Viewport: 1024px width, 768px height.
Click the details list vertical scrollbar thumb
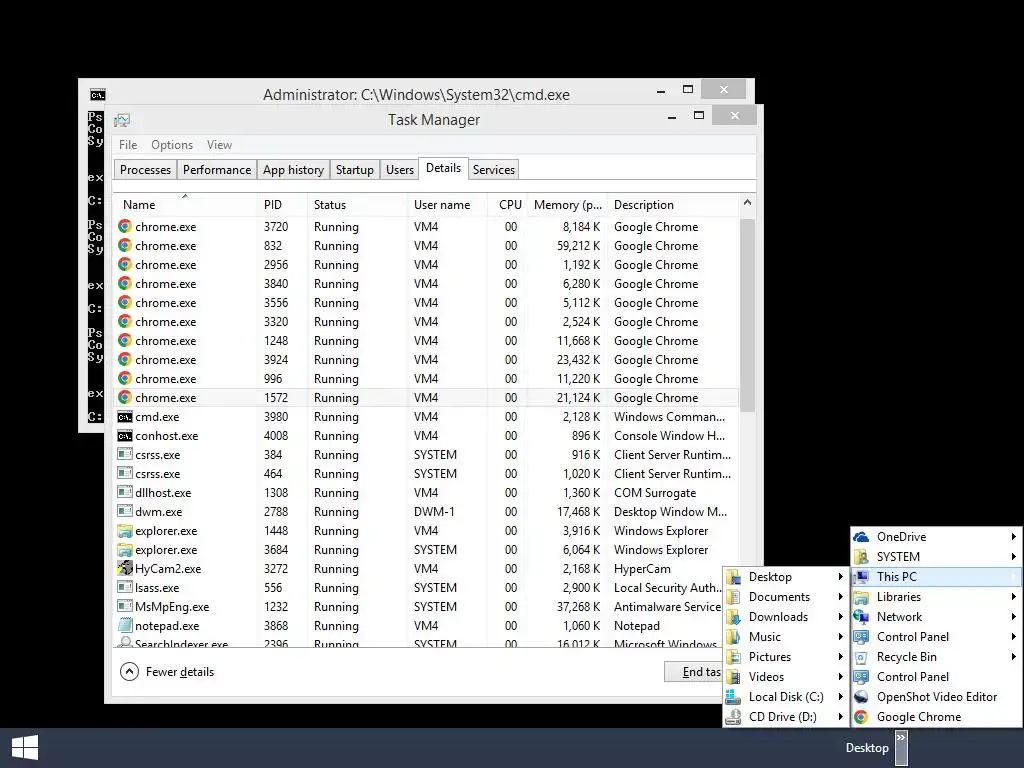tap(747, 315)
